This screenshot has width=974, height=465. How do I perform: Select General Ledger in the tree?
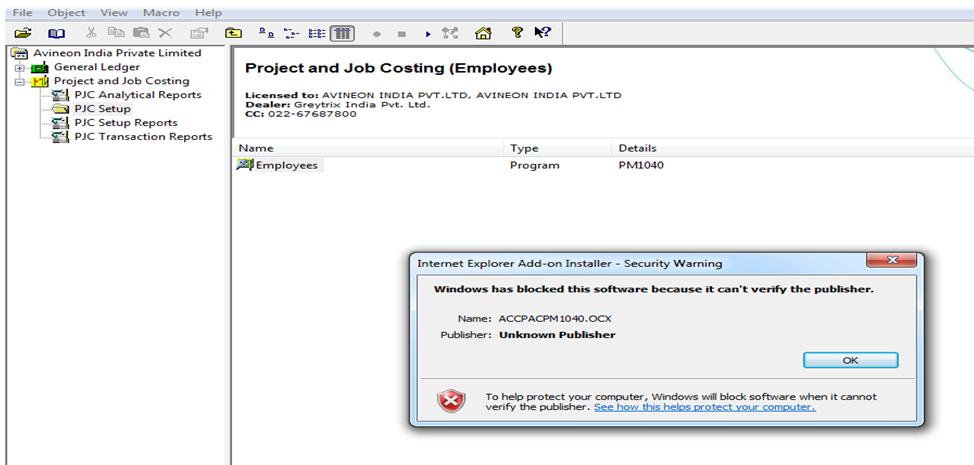pyautogui.click(x=97, y=67)
